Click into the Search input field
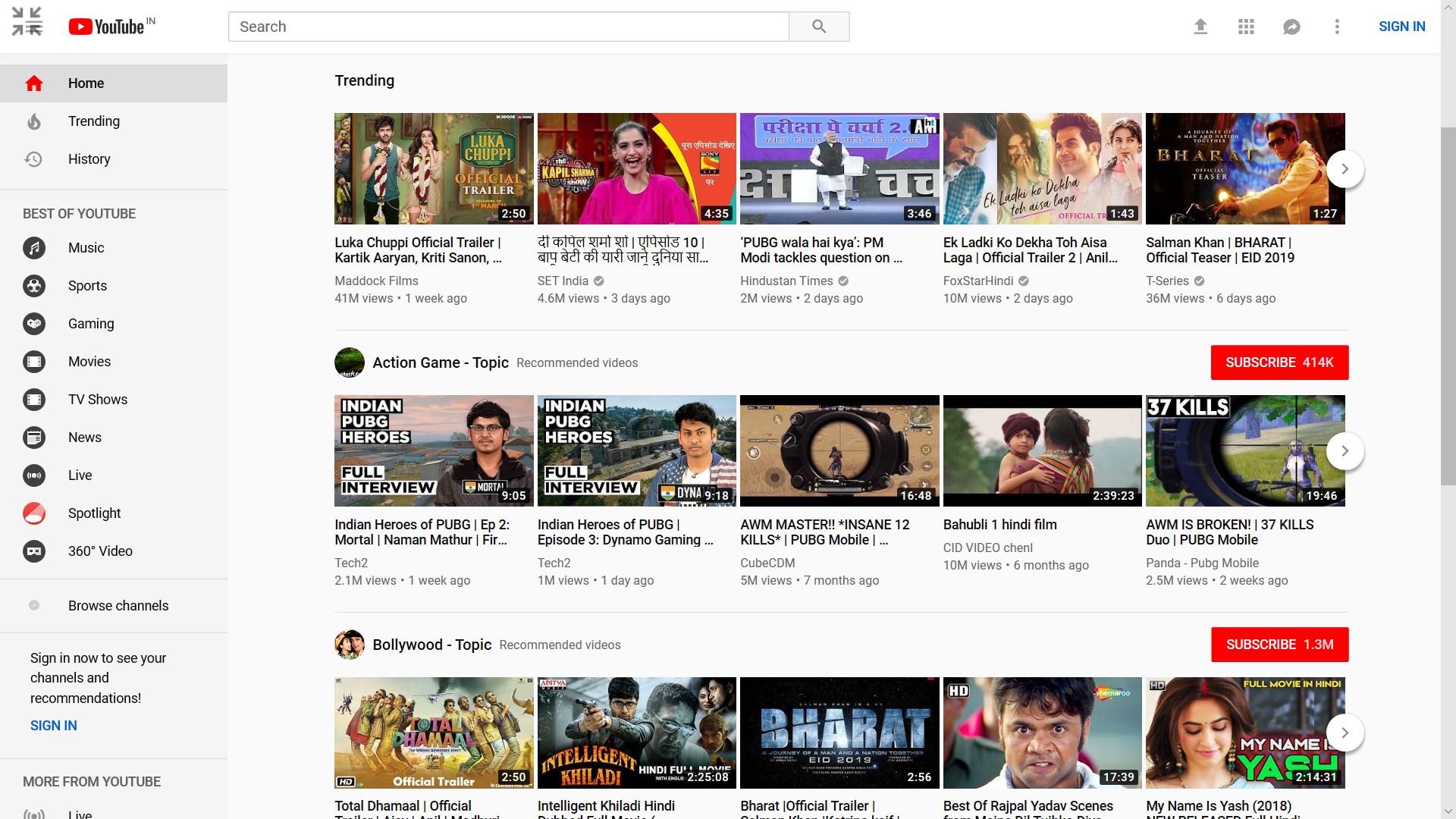This screenshot has height=819, width=1456. pyautogui.click(x=508, y=27)
